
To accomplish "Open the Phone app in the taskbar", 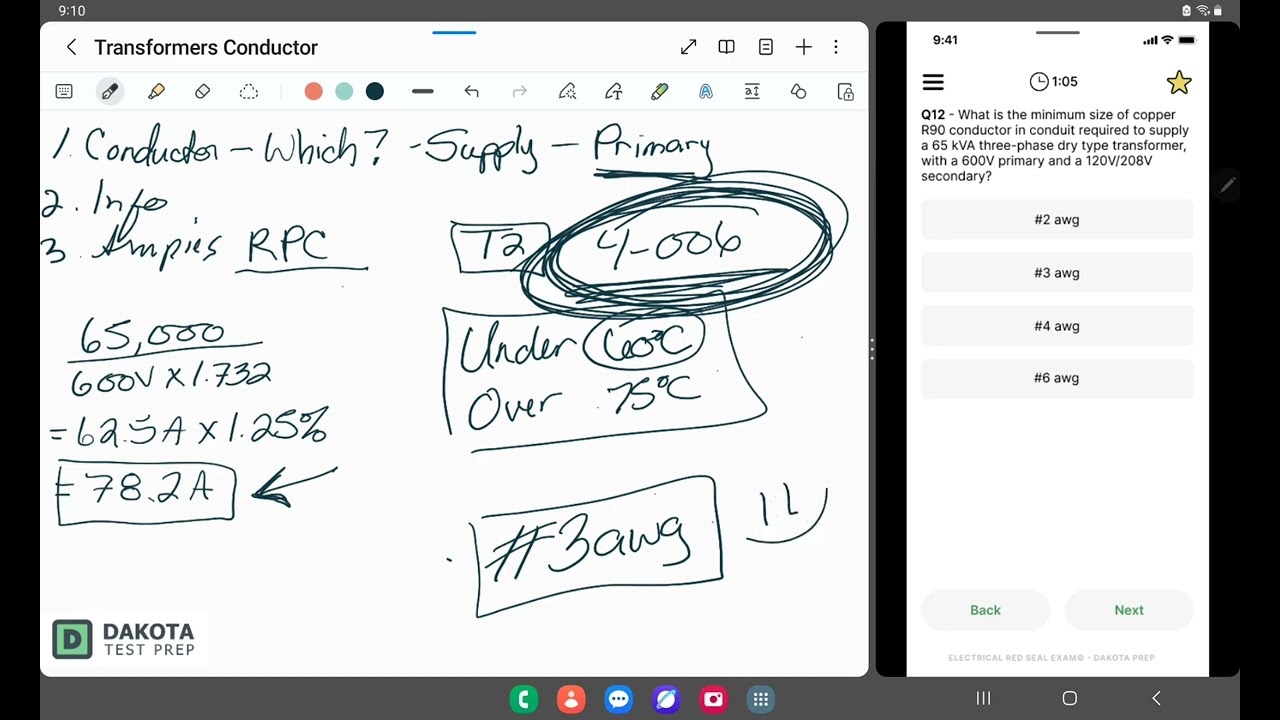I will 523,699.
